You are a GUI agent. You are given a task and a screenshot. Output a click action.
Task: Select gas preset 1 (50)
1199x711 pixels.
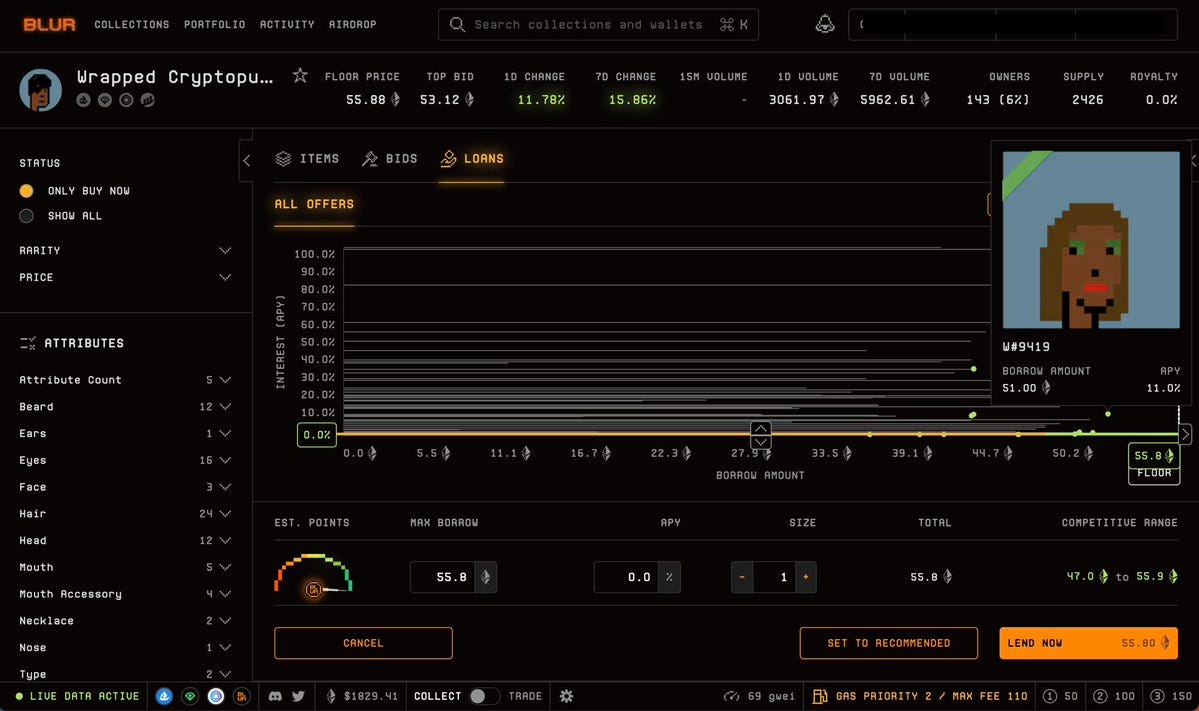1060,696
